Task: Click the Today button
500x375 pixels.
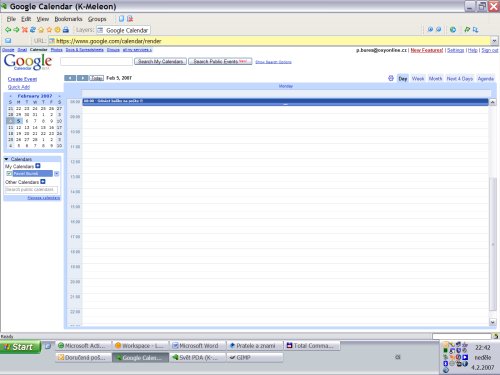Action: (96, 78)
